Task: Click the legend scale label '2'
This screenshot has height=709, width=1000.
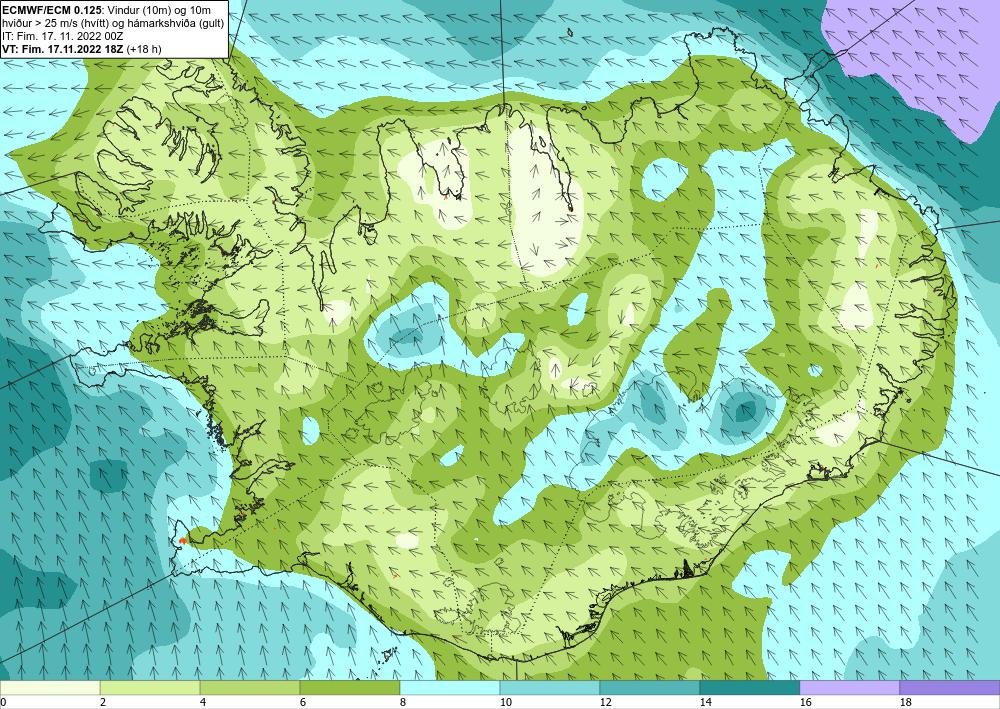Action: click(102, 702)
